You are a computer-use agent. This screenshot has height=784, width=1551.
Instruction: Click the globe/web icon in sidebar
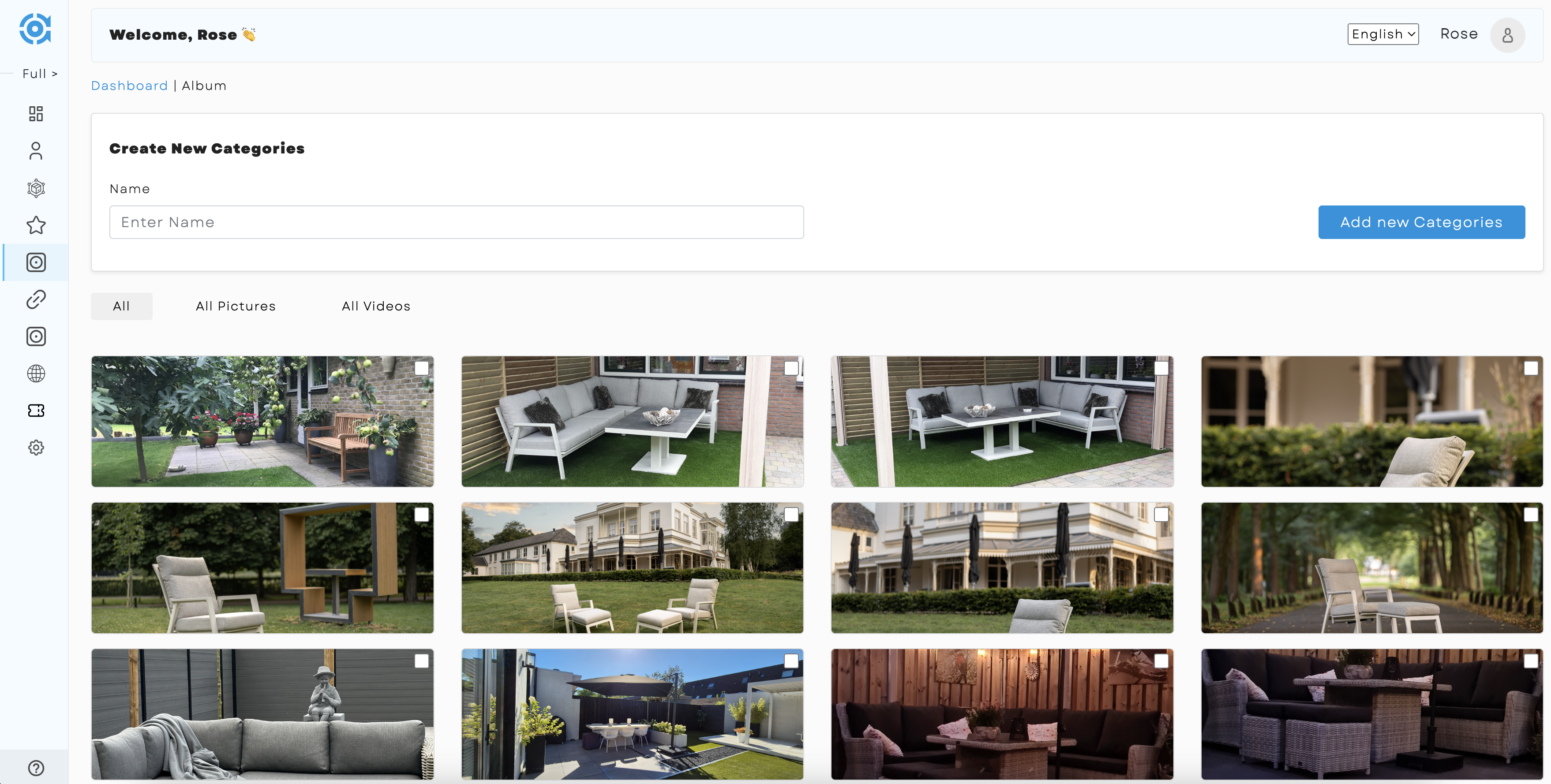click(x=35, y=373)
